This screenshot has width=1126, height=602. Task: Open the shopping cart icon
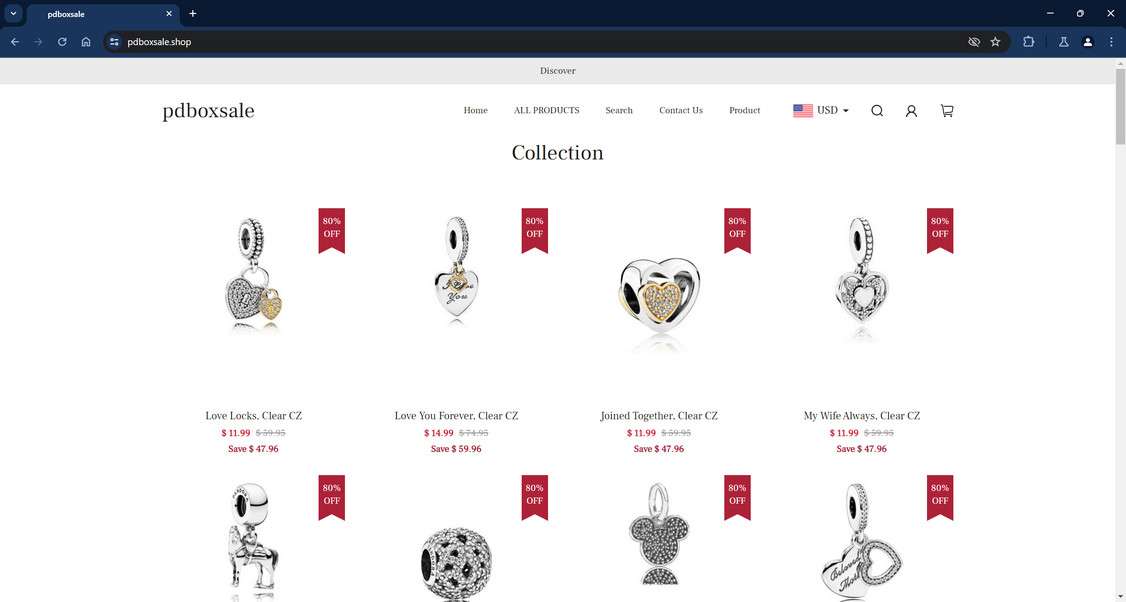coord(947,111)
